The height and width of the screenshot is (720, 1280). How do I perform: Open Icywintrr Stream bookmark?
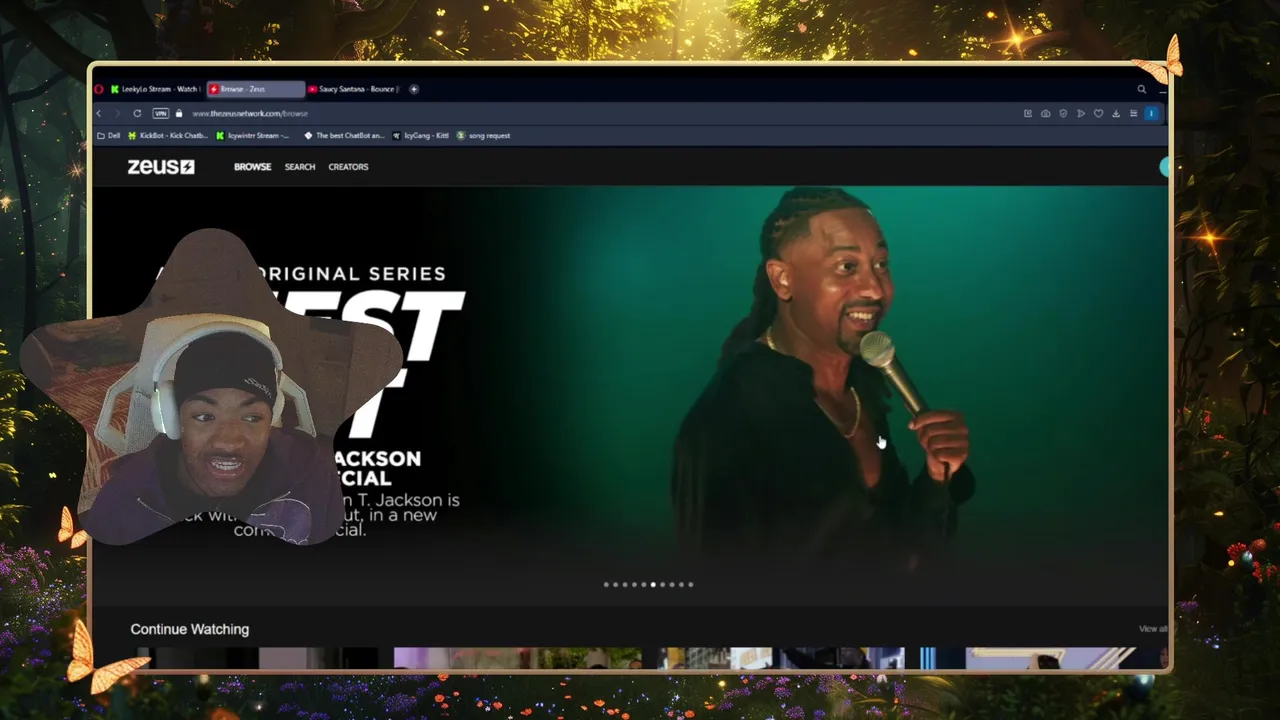coord(253,135)
